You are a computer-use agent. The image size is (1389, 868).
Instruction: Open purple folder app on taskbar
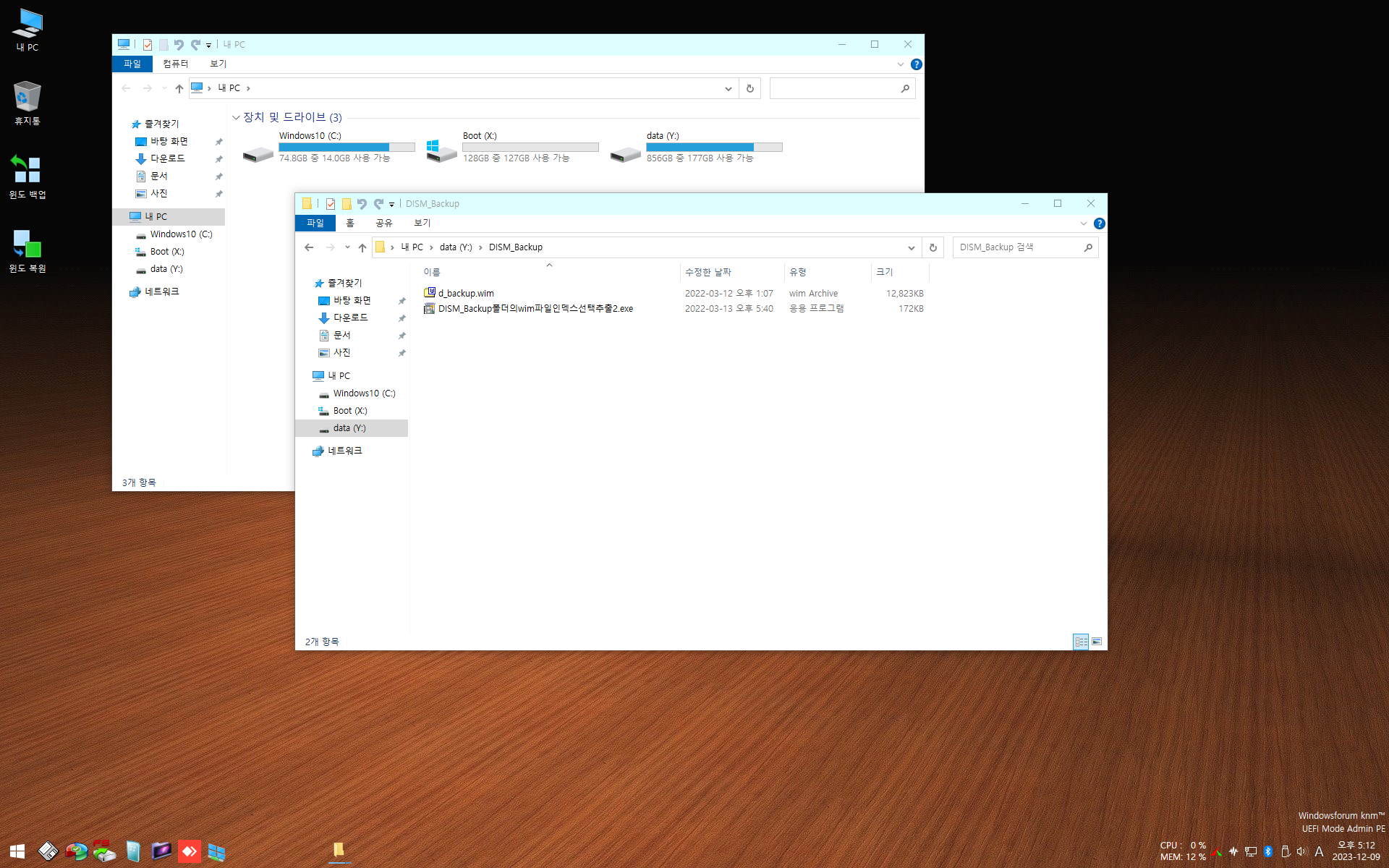(x=161, y=851)
